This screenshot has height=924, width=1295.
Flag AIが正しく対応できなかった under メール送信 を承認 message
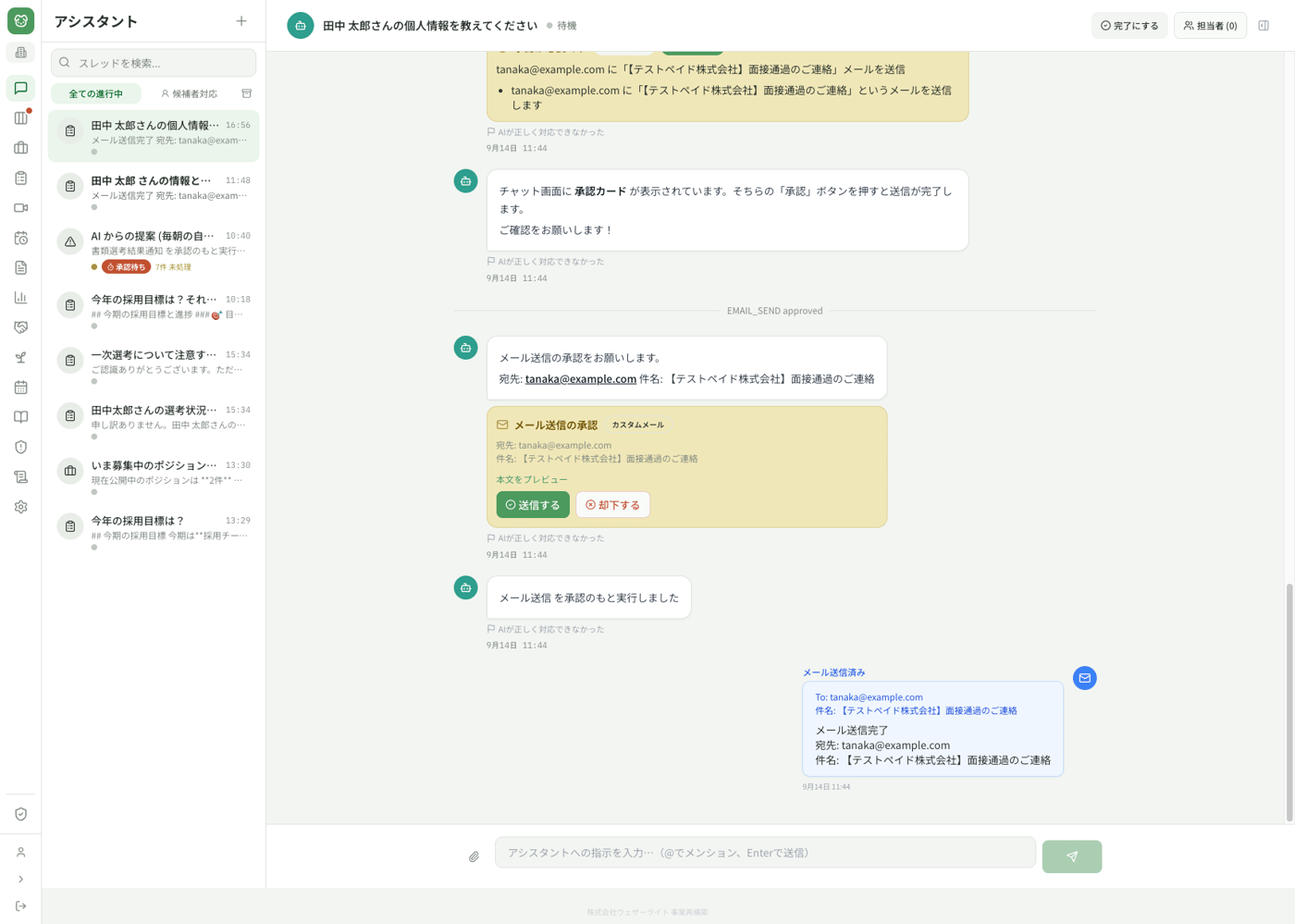[546, 630]
